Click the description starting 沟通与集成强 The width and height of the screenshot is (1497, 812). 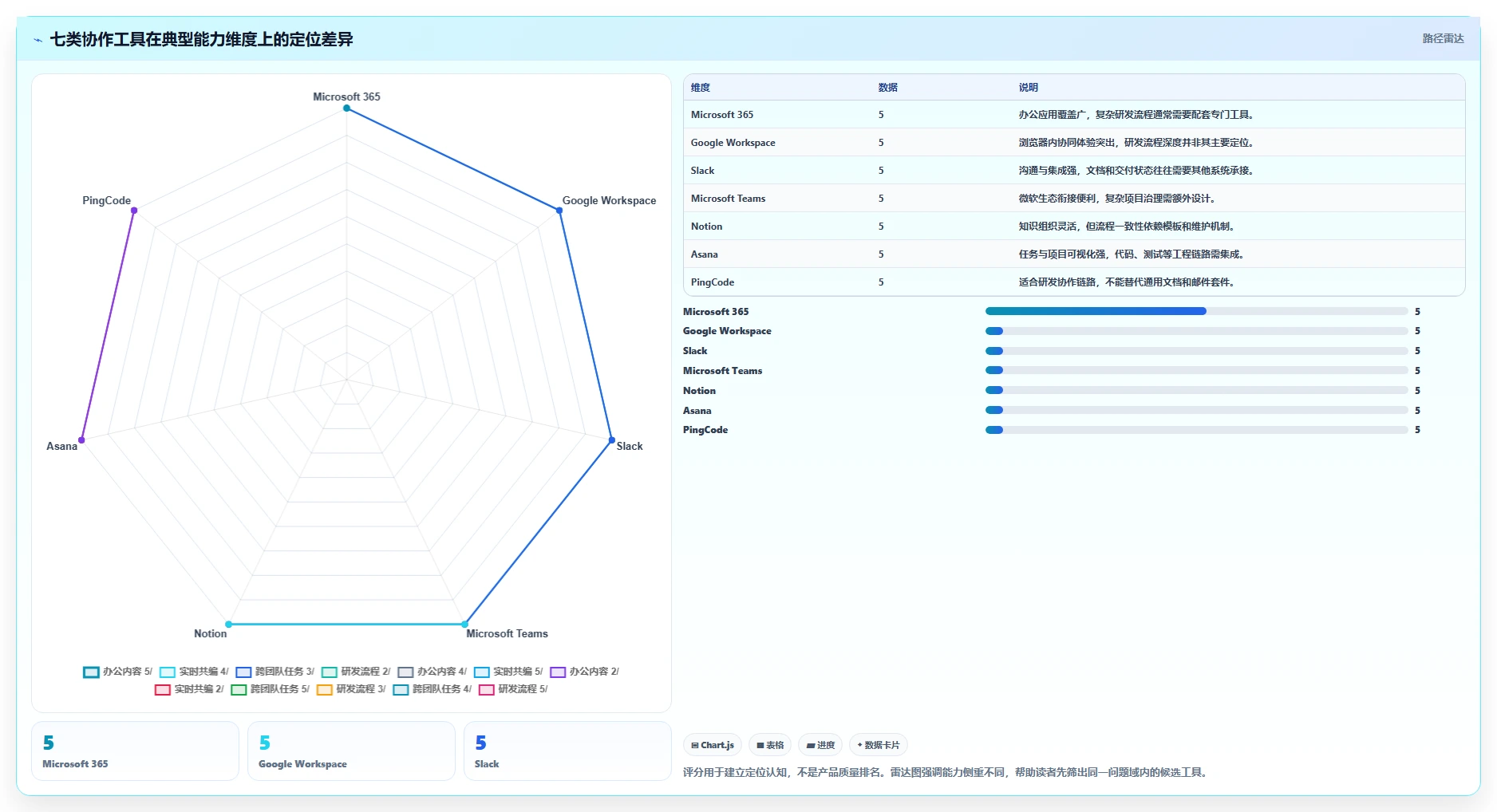click(1138, 171)
